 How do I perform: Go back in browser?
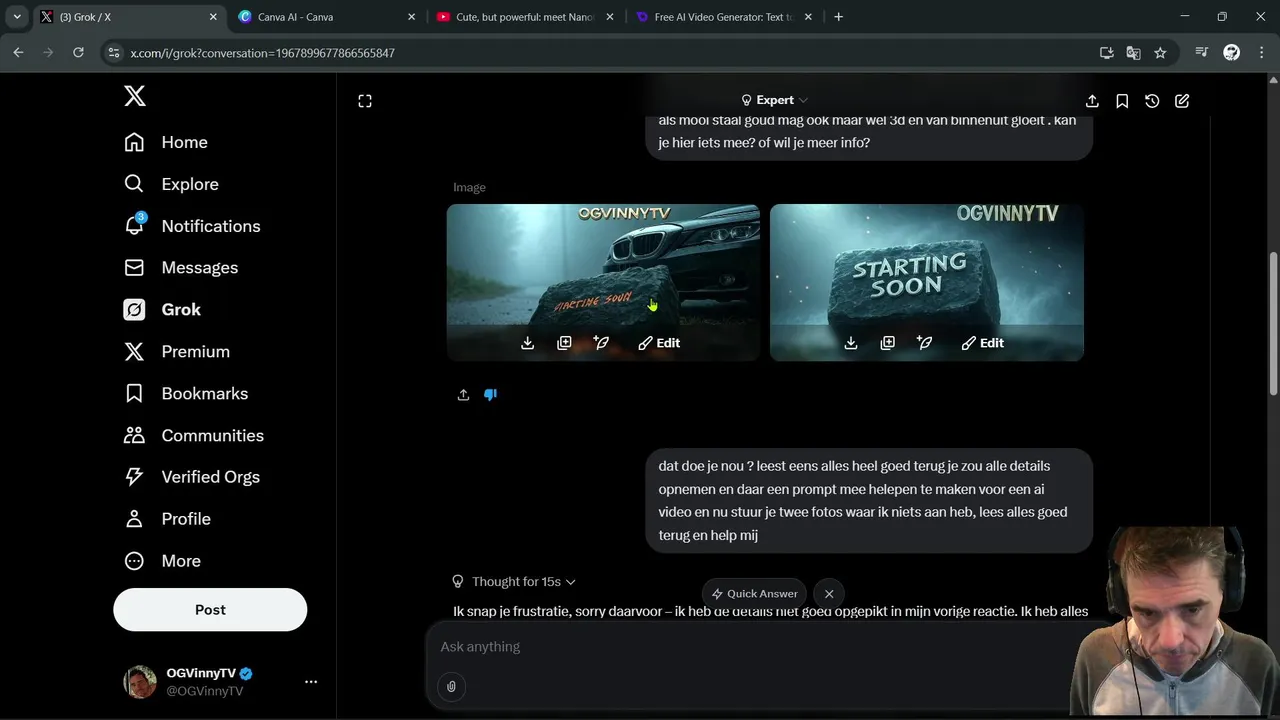[x=18, y=53]
